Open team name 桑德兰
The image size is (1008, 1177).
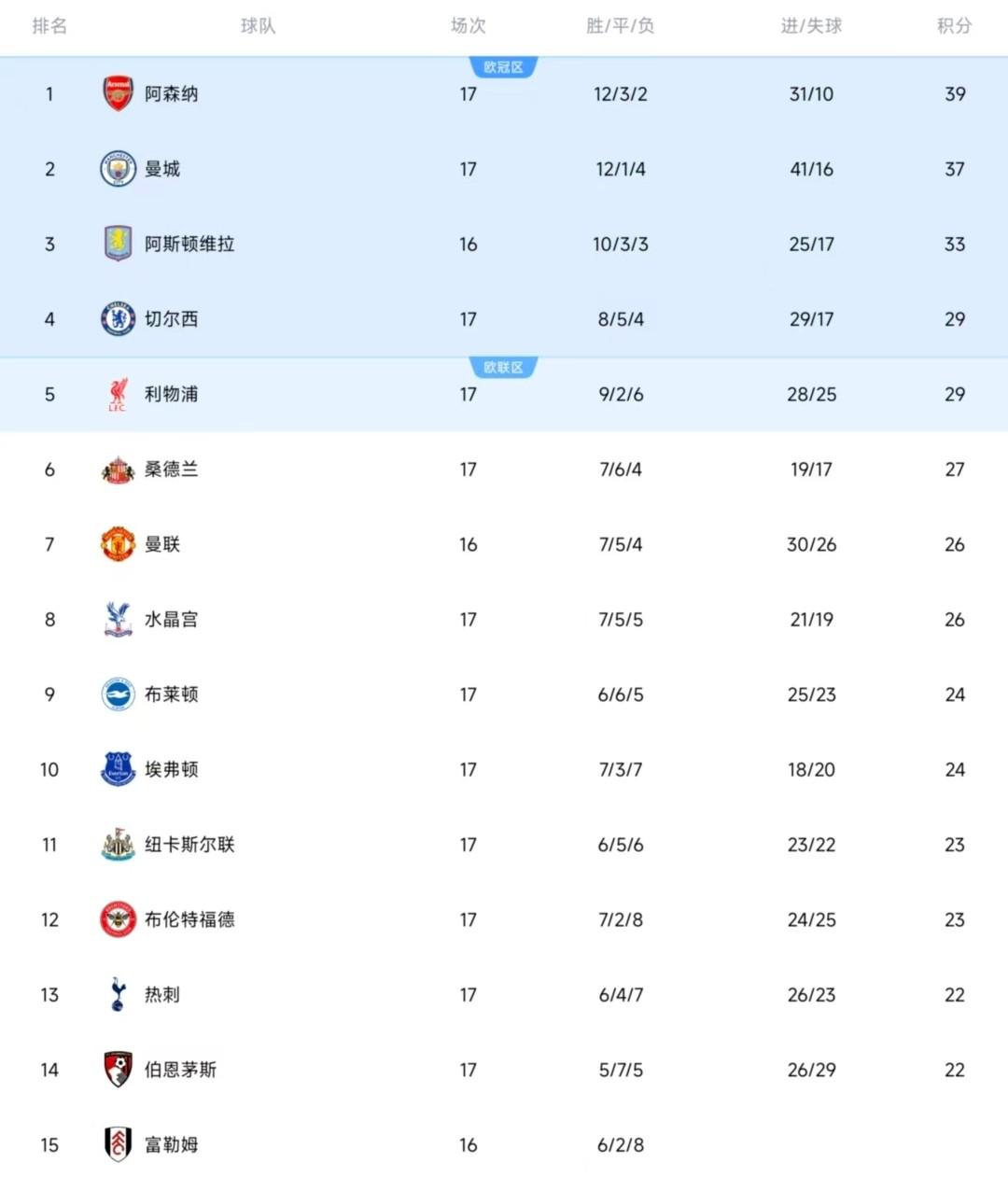[x=171, y=469]
